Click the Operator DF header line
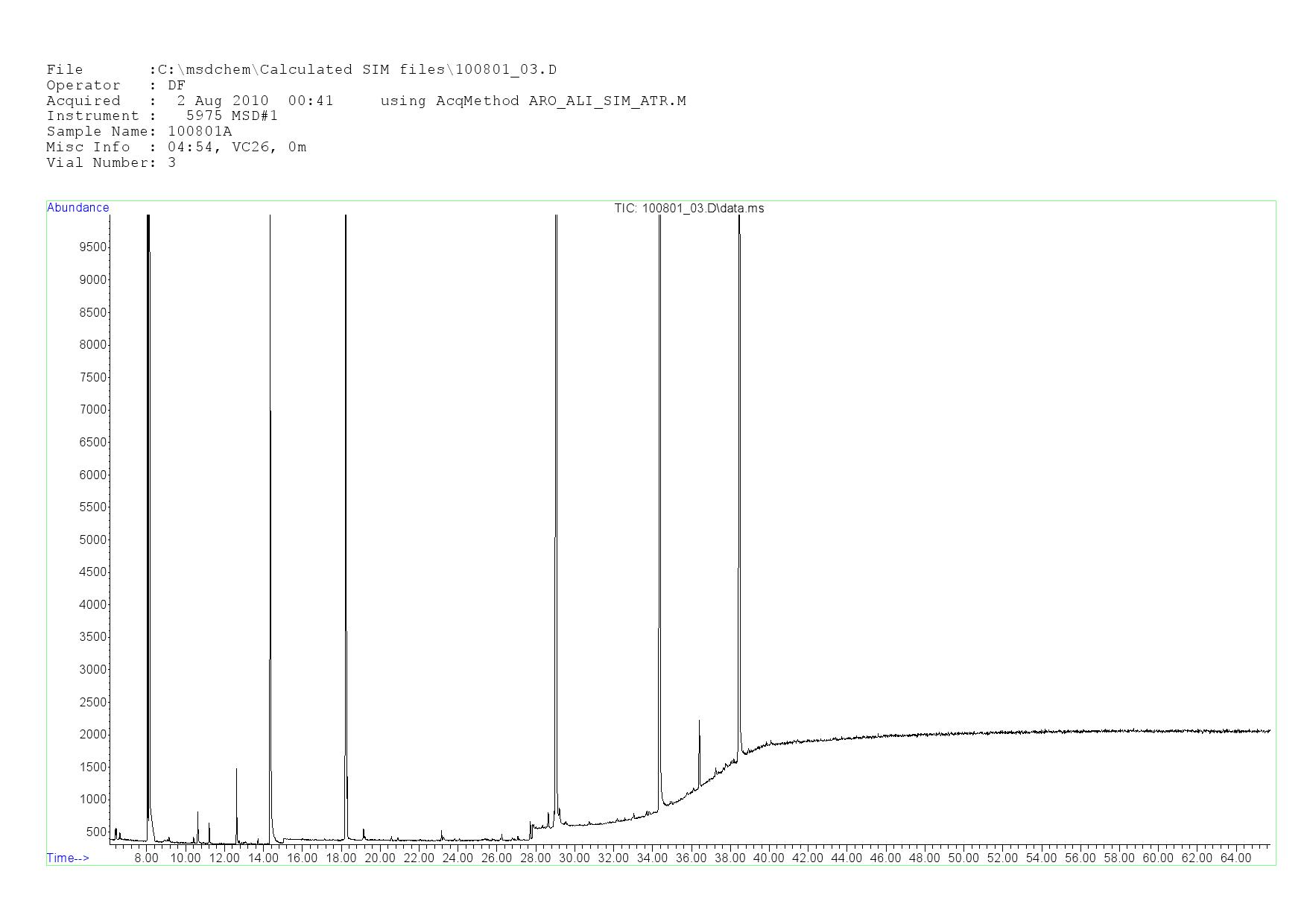Viewport: 1307px width, 924px height. (115, 86)
